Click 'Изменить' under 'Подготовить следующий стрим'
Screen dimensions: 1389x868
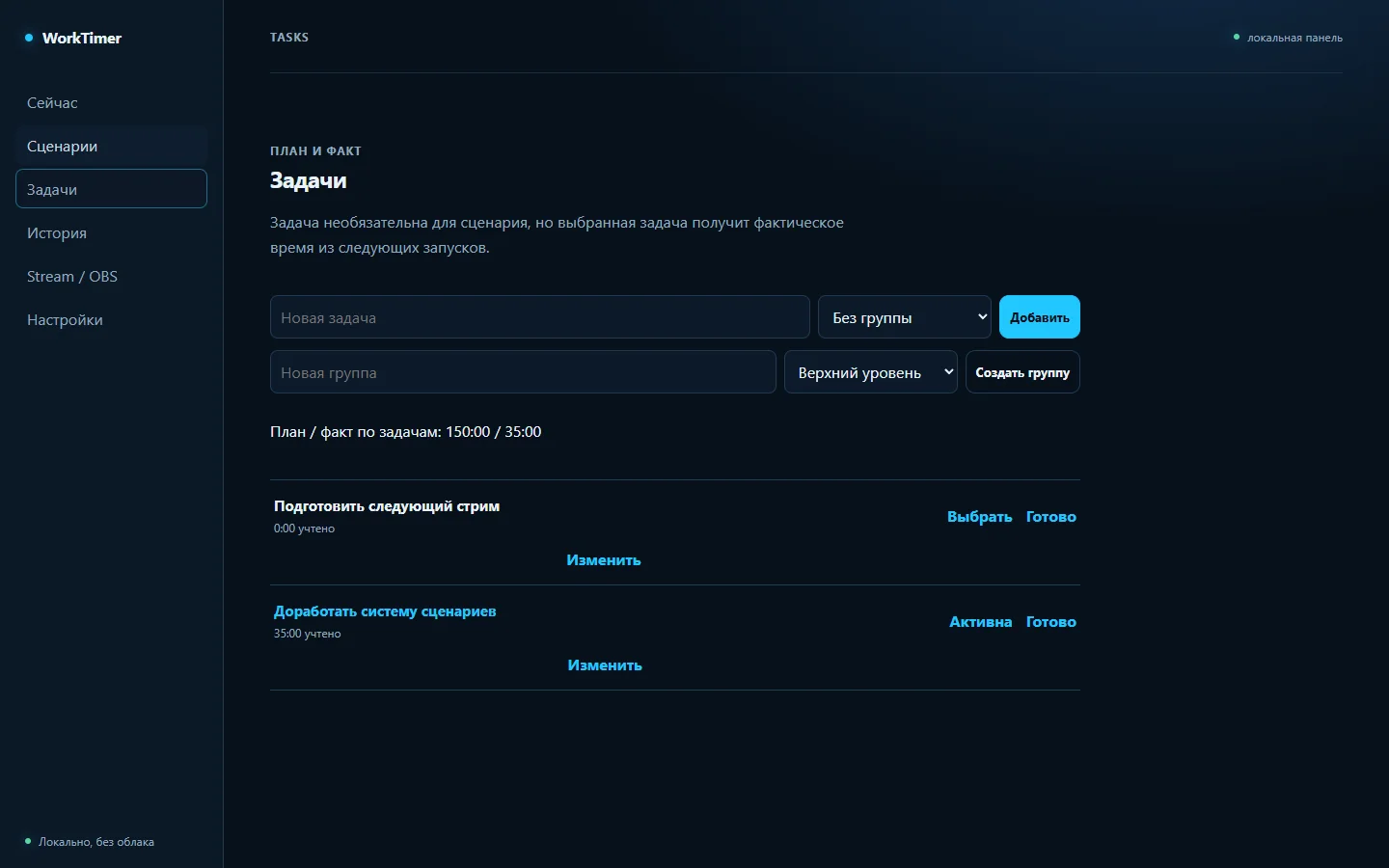(x=604, y=560)
